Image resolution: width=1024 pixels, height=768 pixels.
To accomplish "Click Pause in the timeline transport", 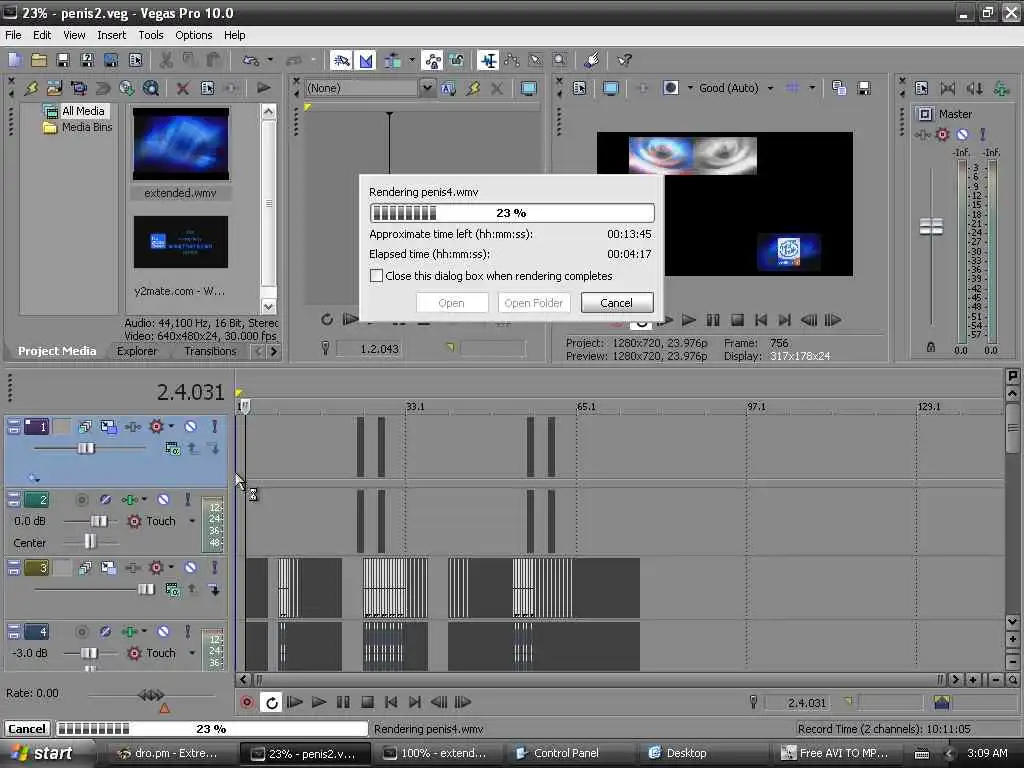I will [343, 702].
